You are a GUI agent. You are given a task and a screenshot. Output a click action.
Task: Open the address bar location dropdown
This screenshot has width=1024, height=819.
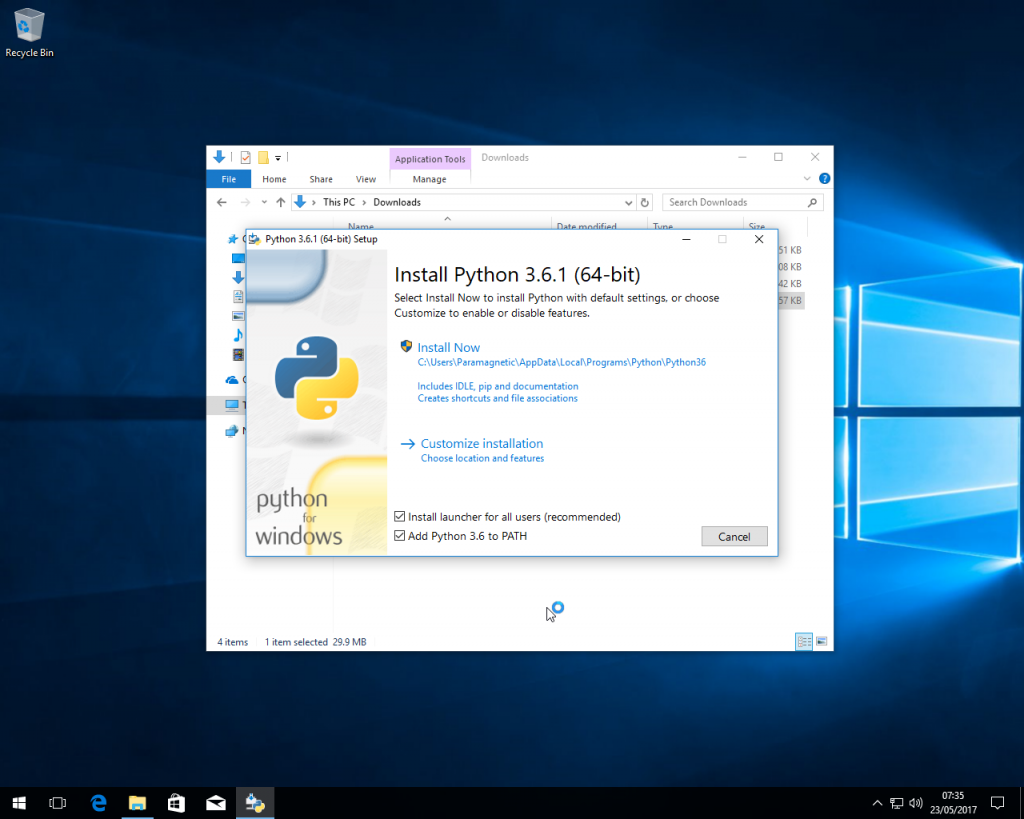[628, 201]
